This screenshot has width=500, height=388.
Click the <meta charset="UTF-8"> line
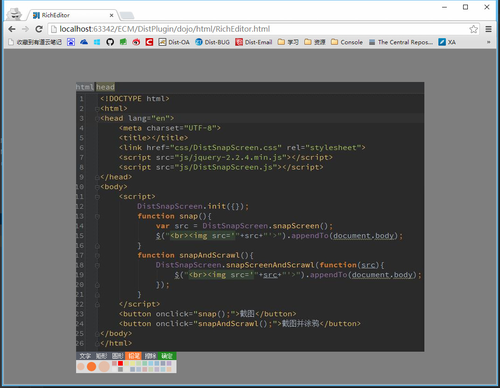pos(170,128)
